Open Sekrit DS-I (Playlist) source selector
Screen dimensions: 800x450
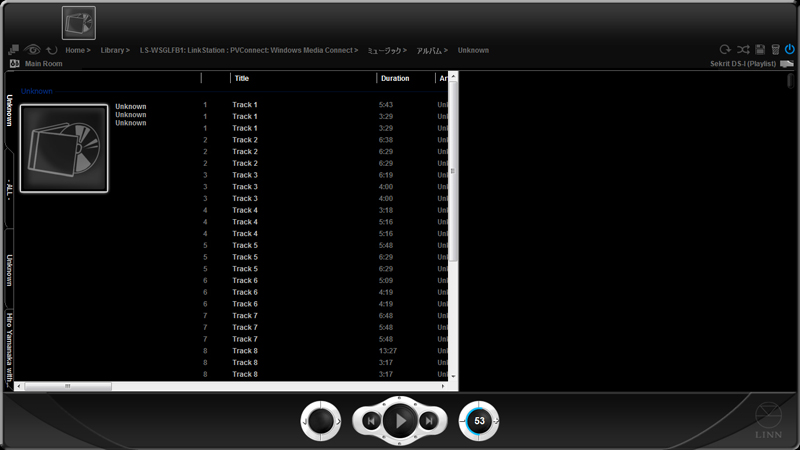coord(748,63)
